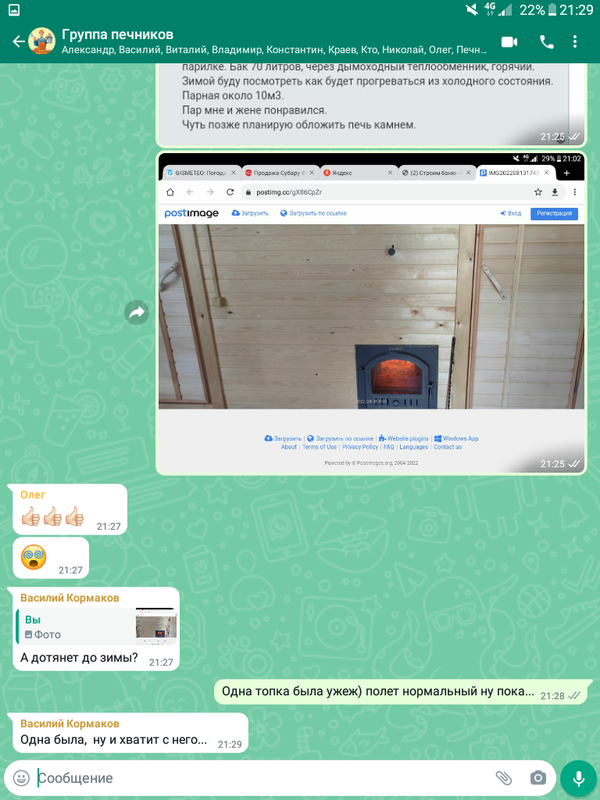Open the shared sauna stove screenshot
The width and height of the screenshot is (600, 800).
coord(371,313)
